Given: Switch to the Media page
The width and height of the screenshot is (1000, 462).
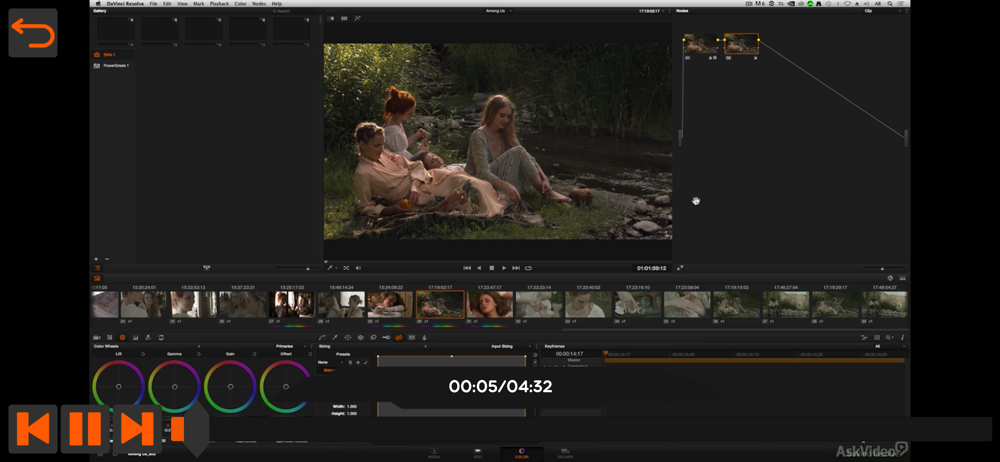Looking at the screenshot, I should pyautogui.click(x=434, y=453).
